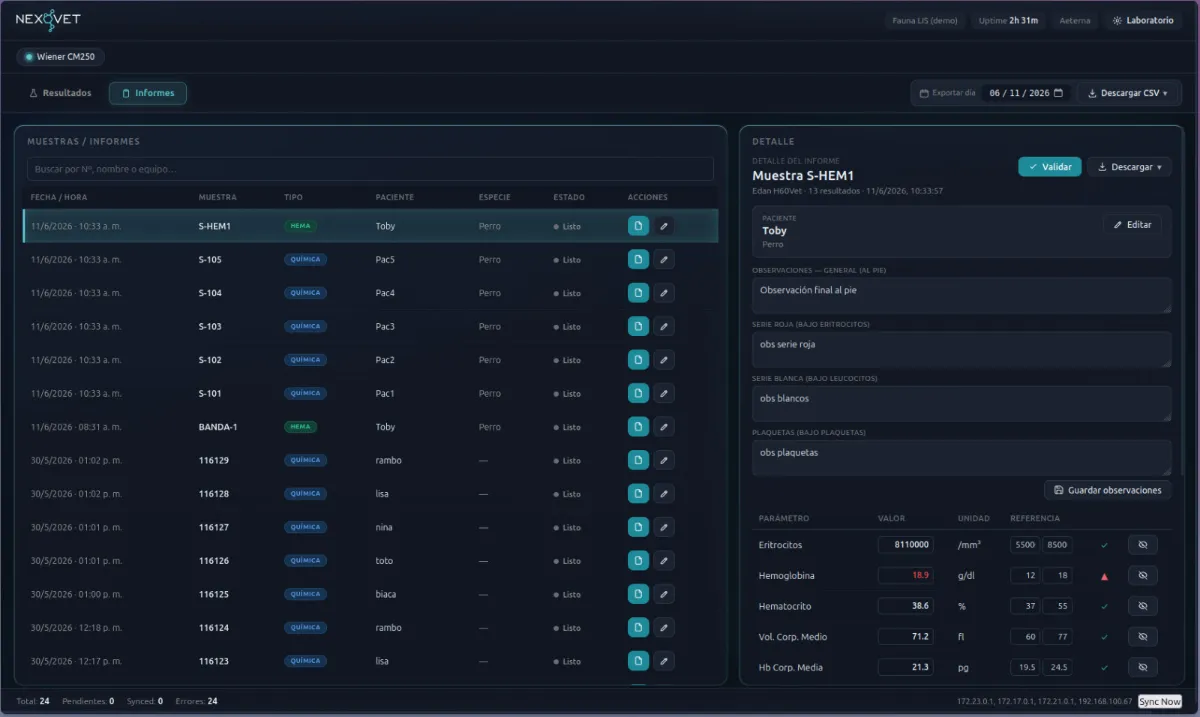Click pencil edit icon for S-102

coord(663,360)
